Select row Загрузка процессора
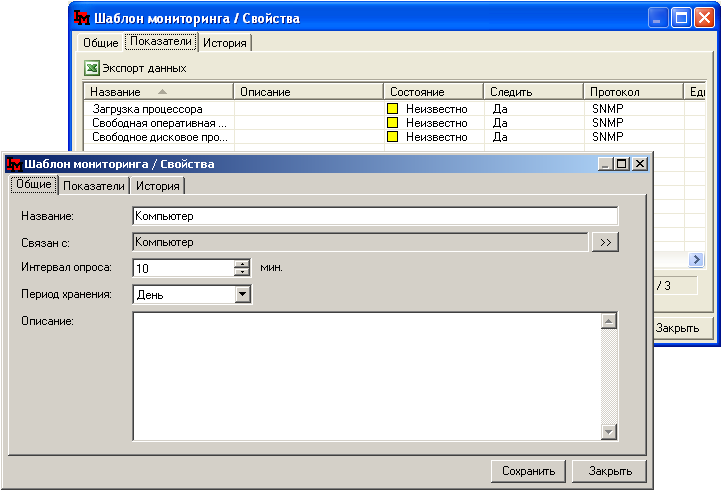The image size is (722, 491). (x=395, y=109)
